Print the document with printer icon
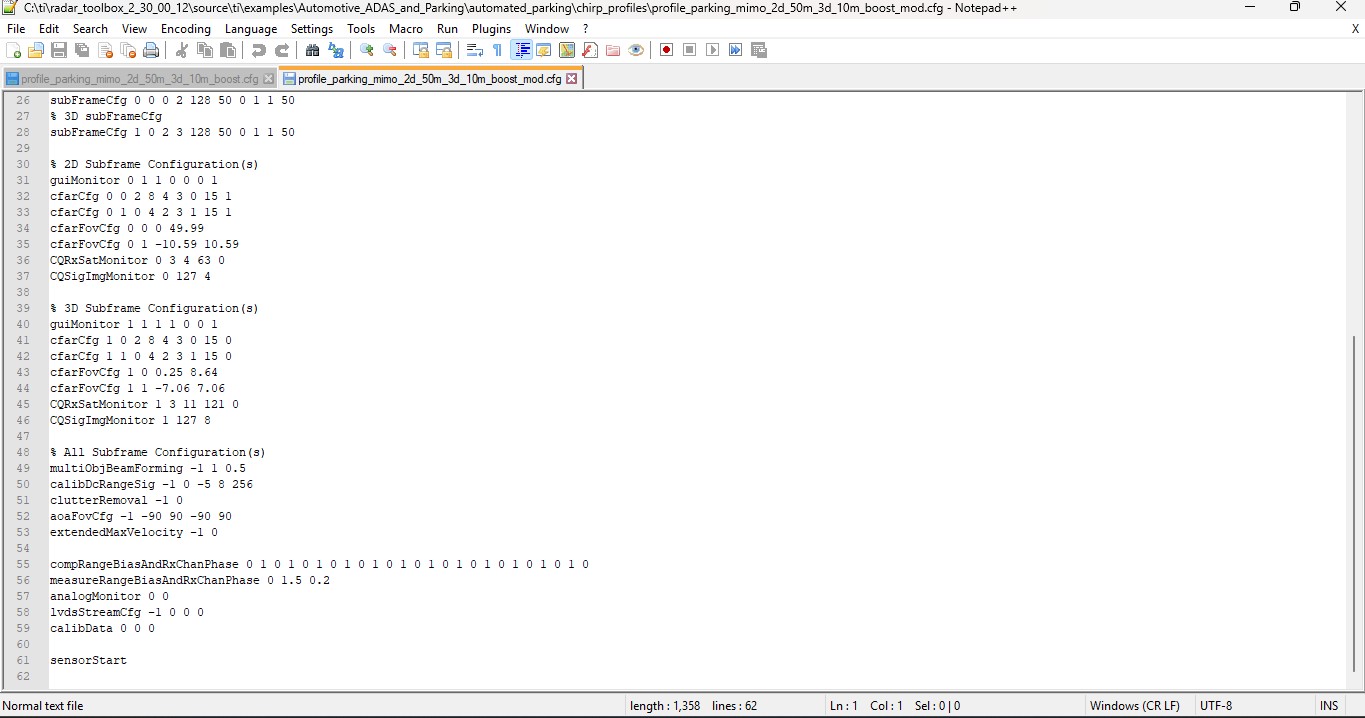Viewport: 1365px width, 718px height. 151,50
